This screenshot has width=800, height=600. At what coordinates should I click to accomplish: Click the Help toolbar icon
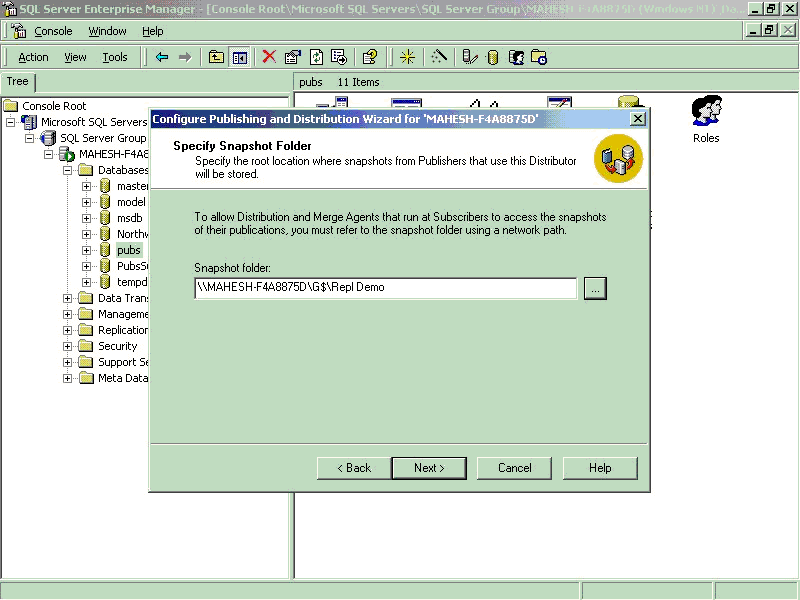[x=370, y=57]
